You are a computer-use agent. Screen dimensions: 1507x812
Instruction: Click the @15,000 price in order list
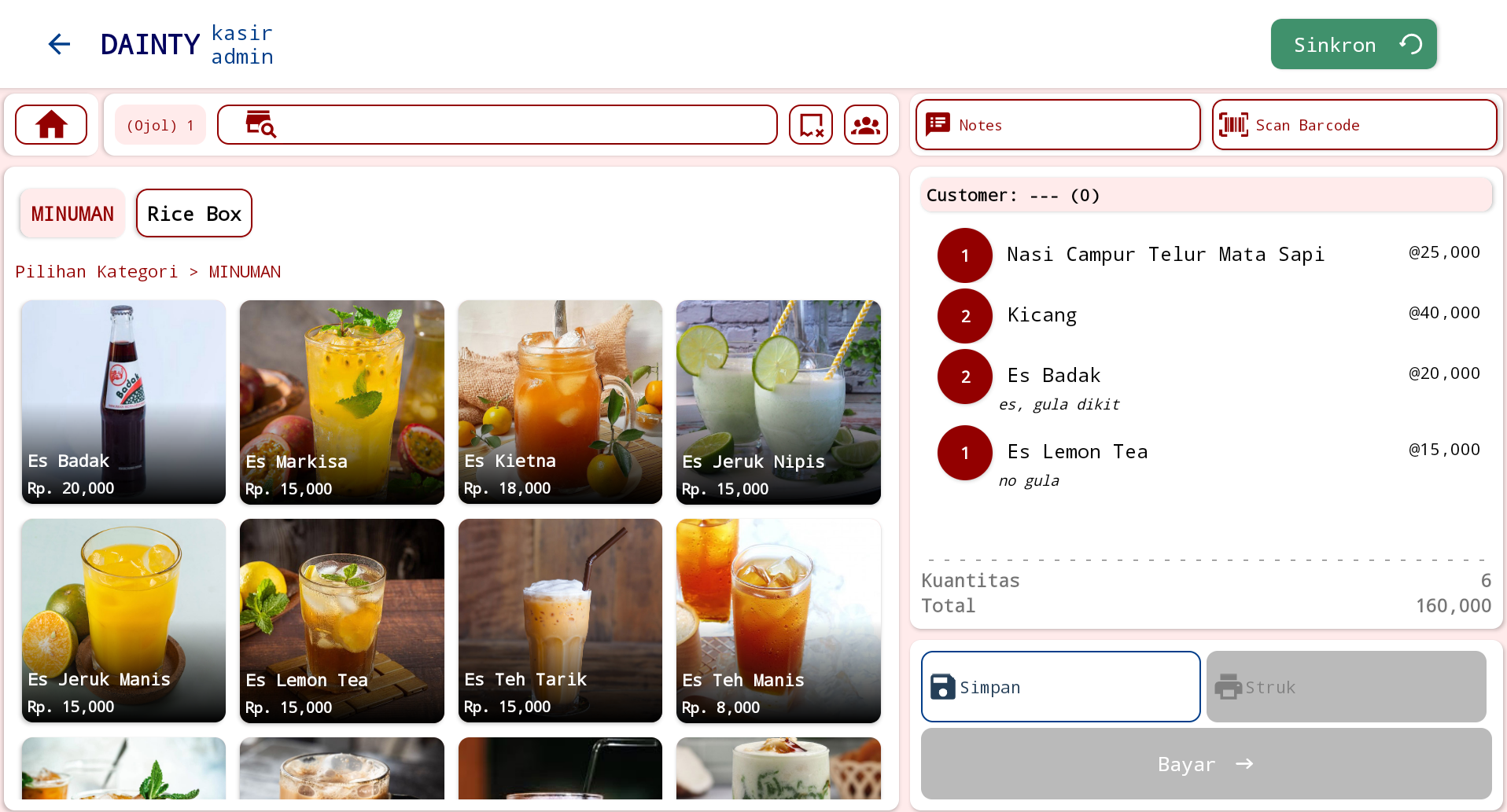tap(1444, 450)
